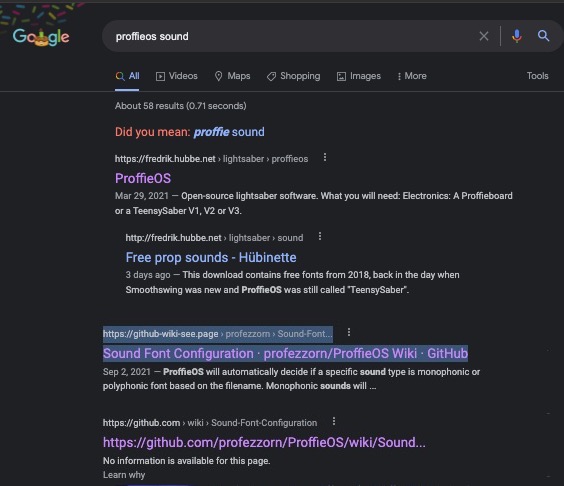This screenshot has width=564, height=486.
Task: Switch to the Images tab
Action: point(359,76)
